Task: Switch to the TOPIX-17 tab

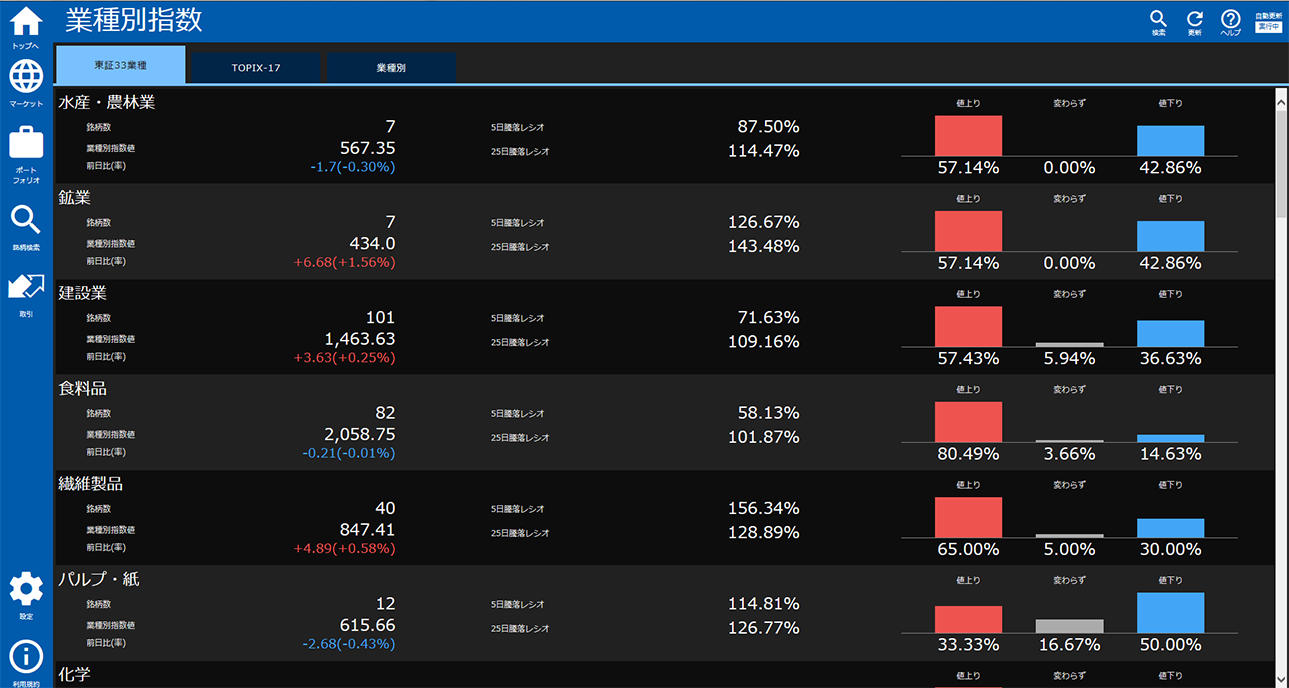Action: click(x=256, y=68)
